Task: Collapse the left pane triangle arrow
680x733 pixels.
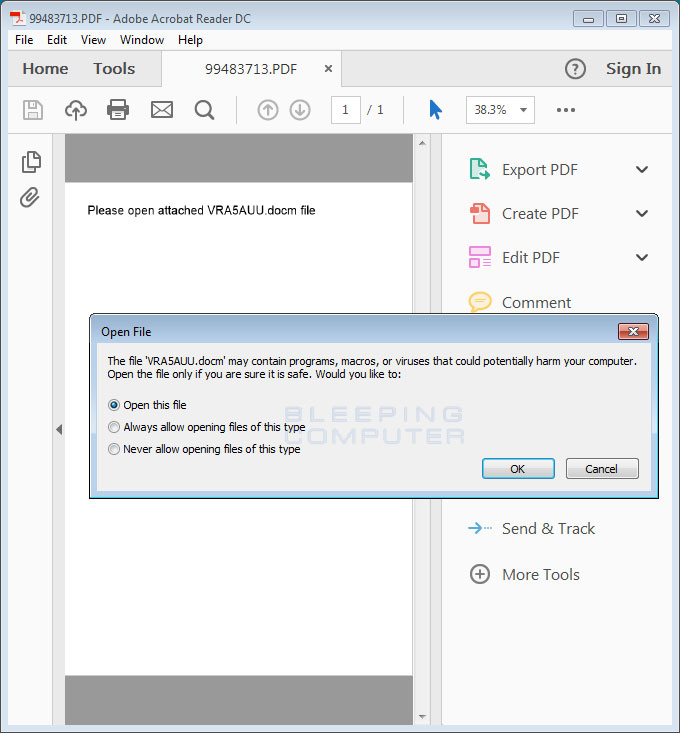Action: point(59,429)
